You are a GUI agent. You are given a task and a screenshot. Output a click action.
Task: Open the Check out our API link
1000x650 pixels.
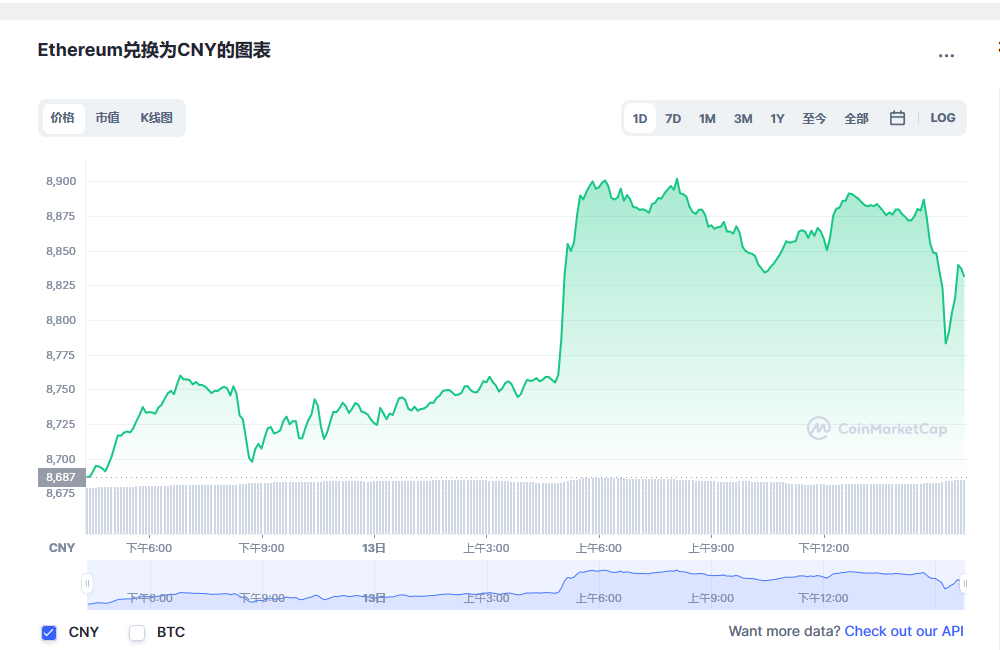click(904, 631)
